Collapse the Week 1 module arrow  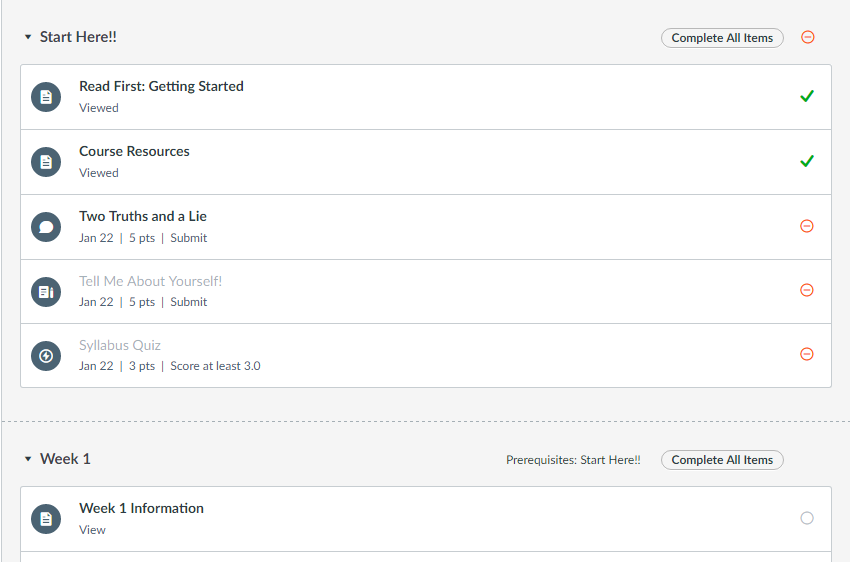click(x=28, y=460)
